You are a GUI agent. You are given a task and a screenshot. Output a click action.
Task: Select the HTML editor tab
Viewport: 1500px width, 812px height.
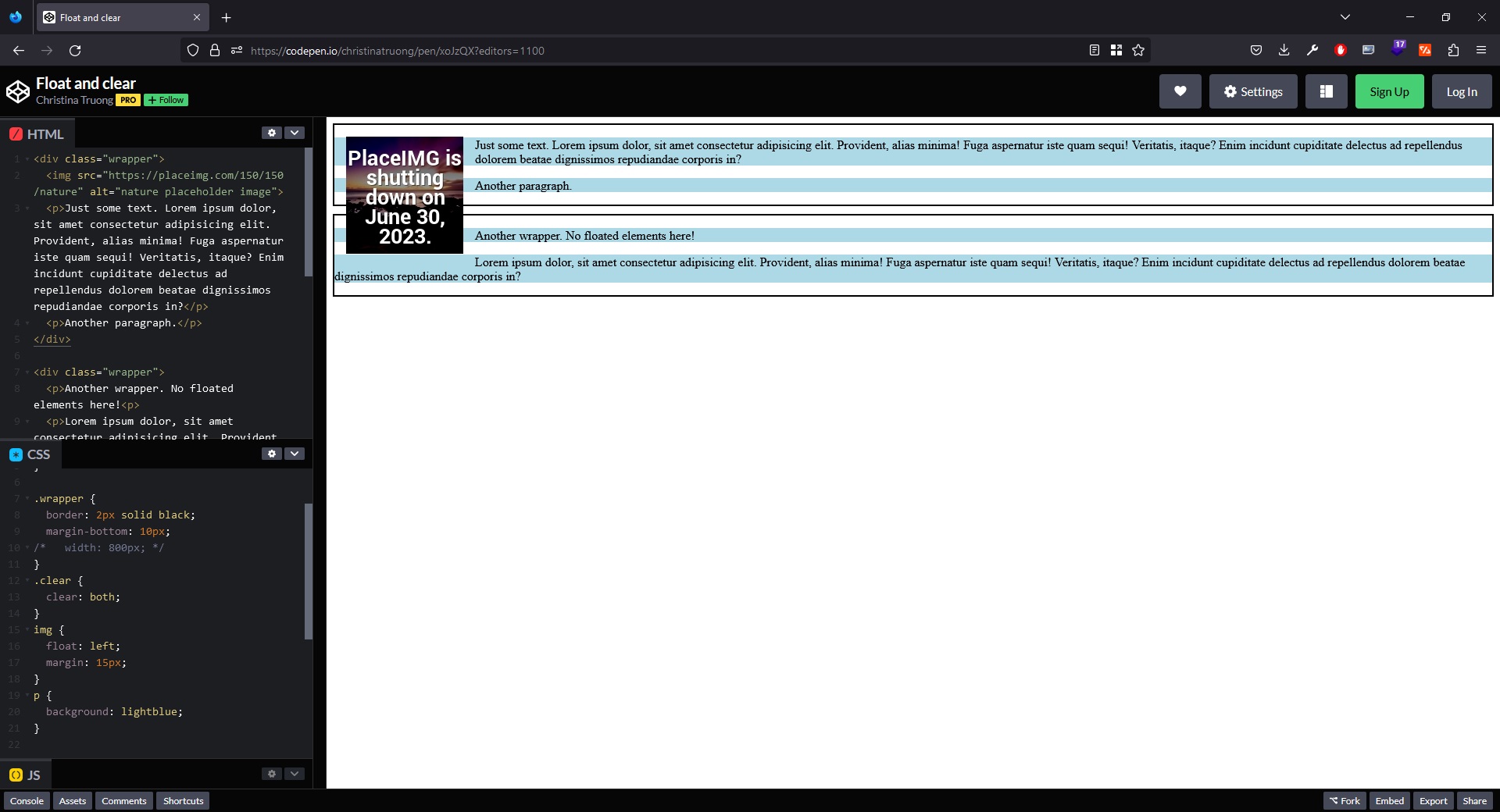pos(37,134)
